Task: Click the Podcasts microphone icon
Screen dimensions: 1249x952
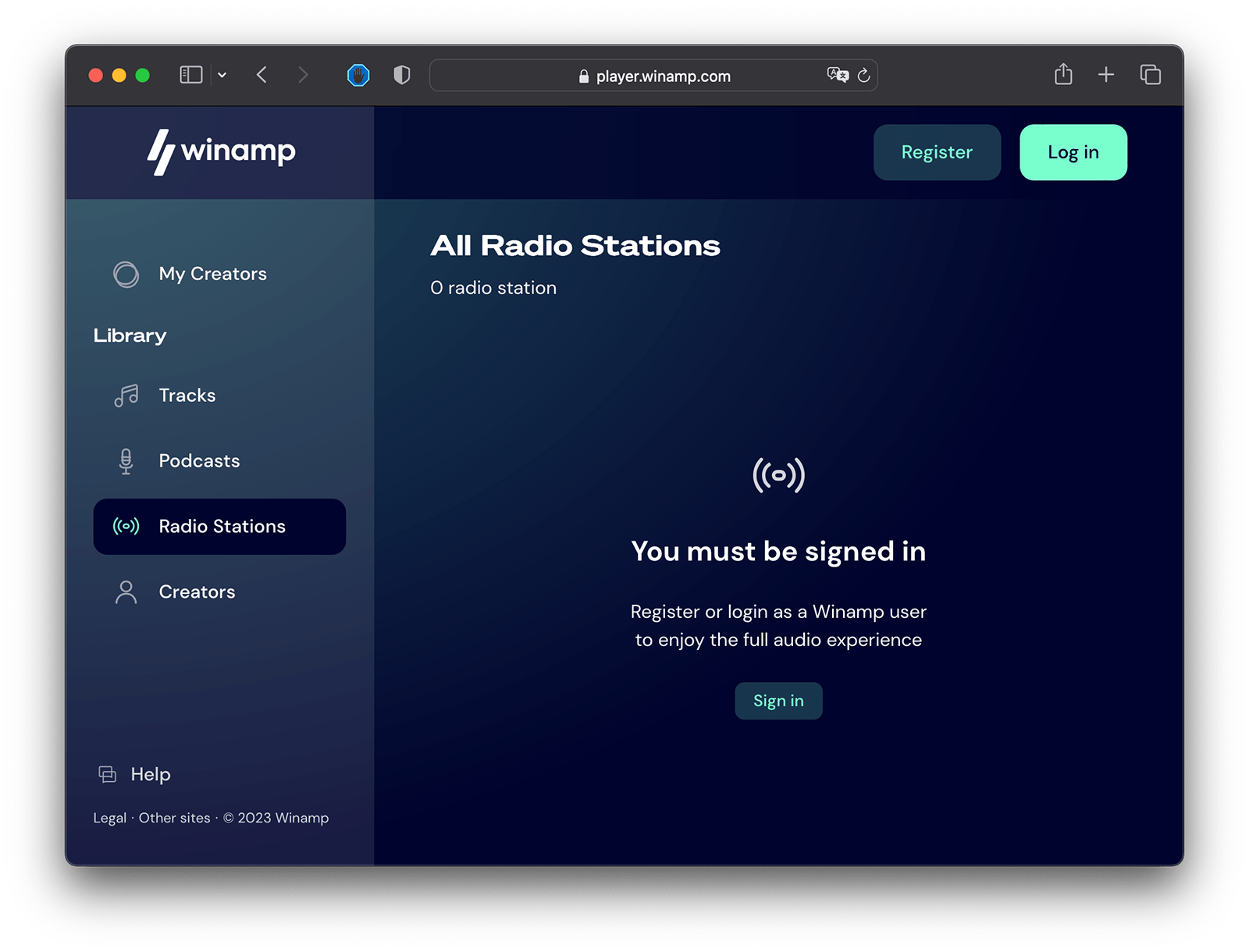Action: pyautogui.click(x=126, y=461)
